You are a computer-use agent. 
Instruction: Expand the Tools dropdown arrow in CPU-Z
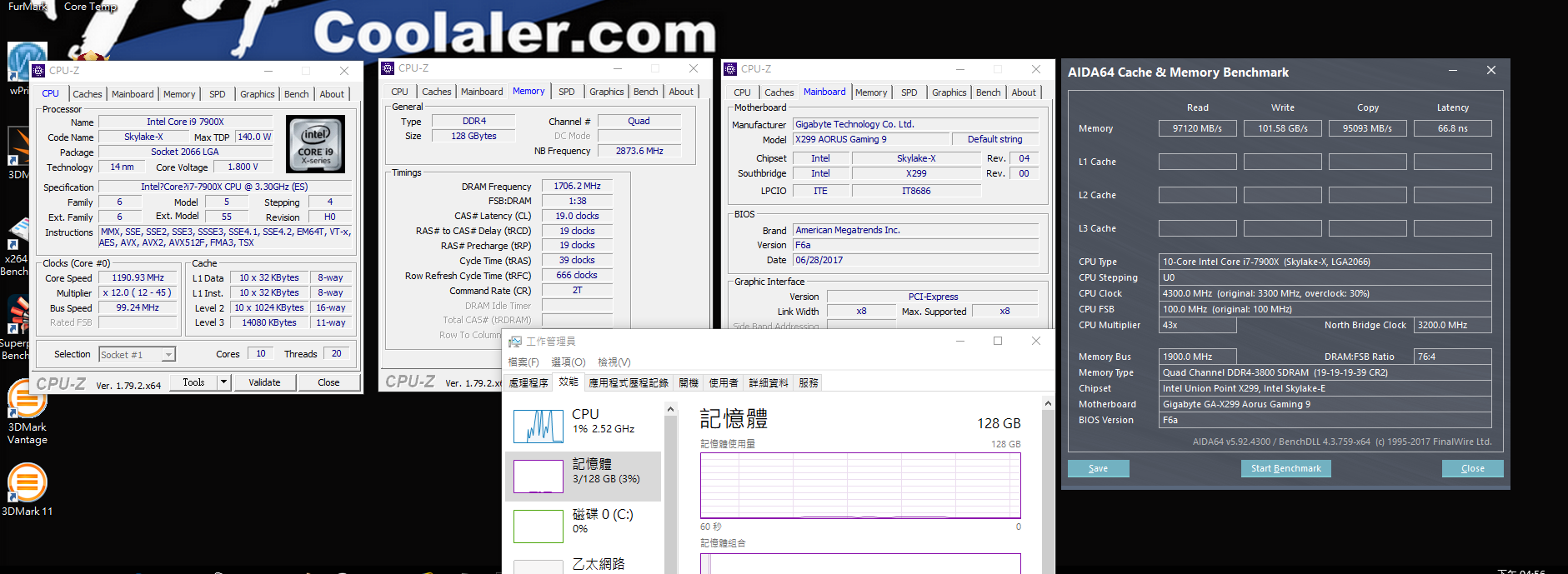(x=223, y=382)
